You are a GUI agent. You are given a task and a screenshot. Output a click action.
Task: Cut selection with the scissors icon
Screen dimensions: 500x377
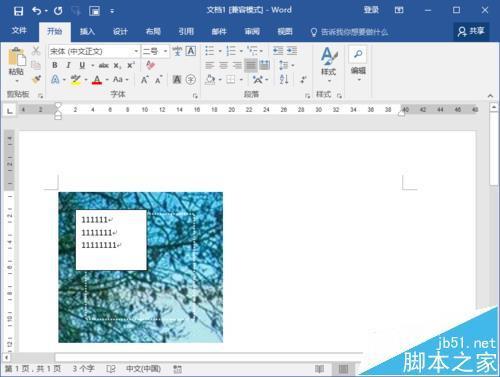(x=36, y=51)
